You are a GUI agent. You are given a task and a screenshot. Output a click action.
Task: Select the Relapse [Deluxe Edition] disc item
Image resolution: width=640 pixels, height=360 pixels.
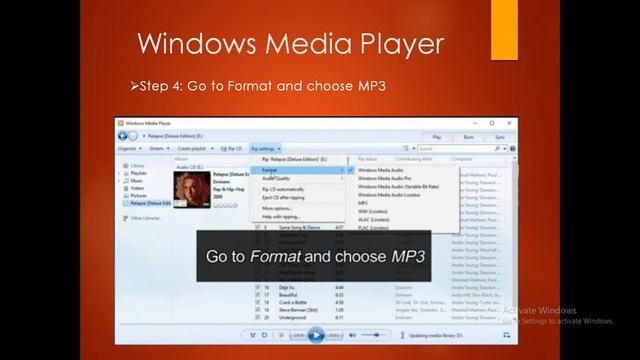point(147,203)
